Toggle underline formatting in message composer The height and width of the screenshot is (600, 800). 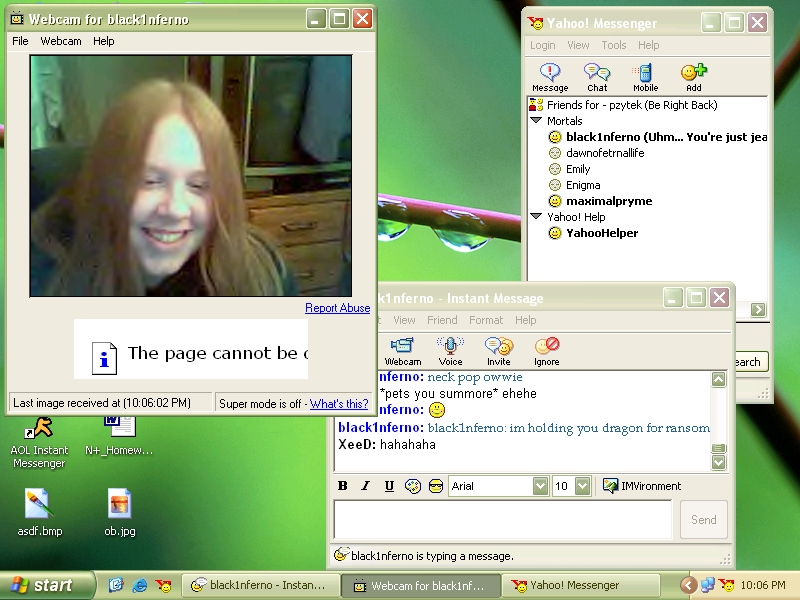pyautogui.click(x=389, y=486)
